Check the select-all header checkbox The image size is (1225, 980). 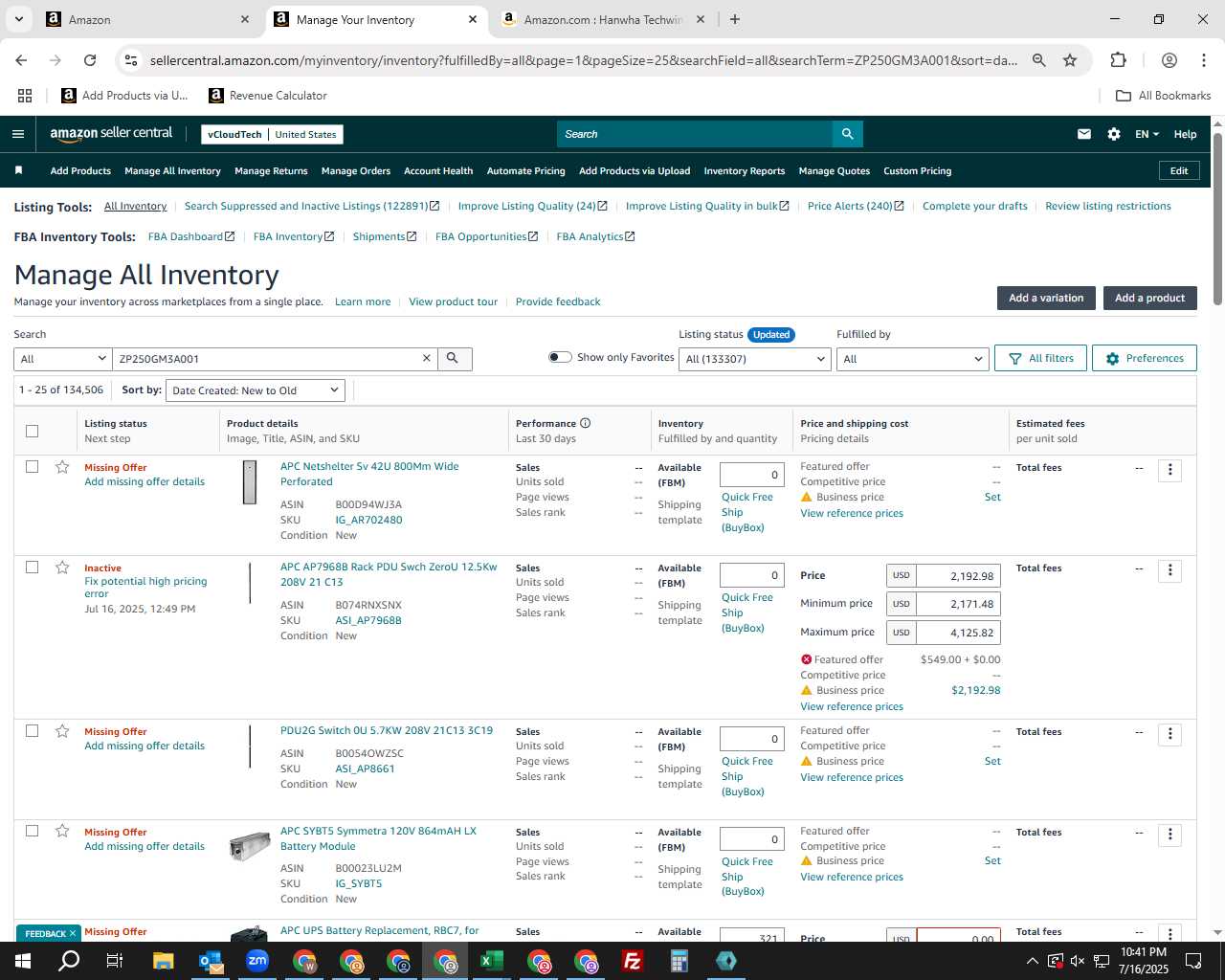(32, 431)
